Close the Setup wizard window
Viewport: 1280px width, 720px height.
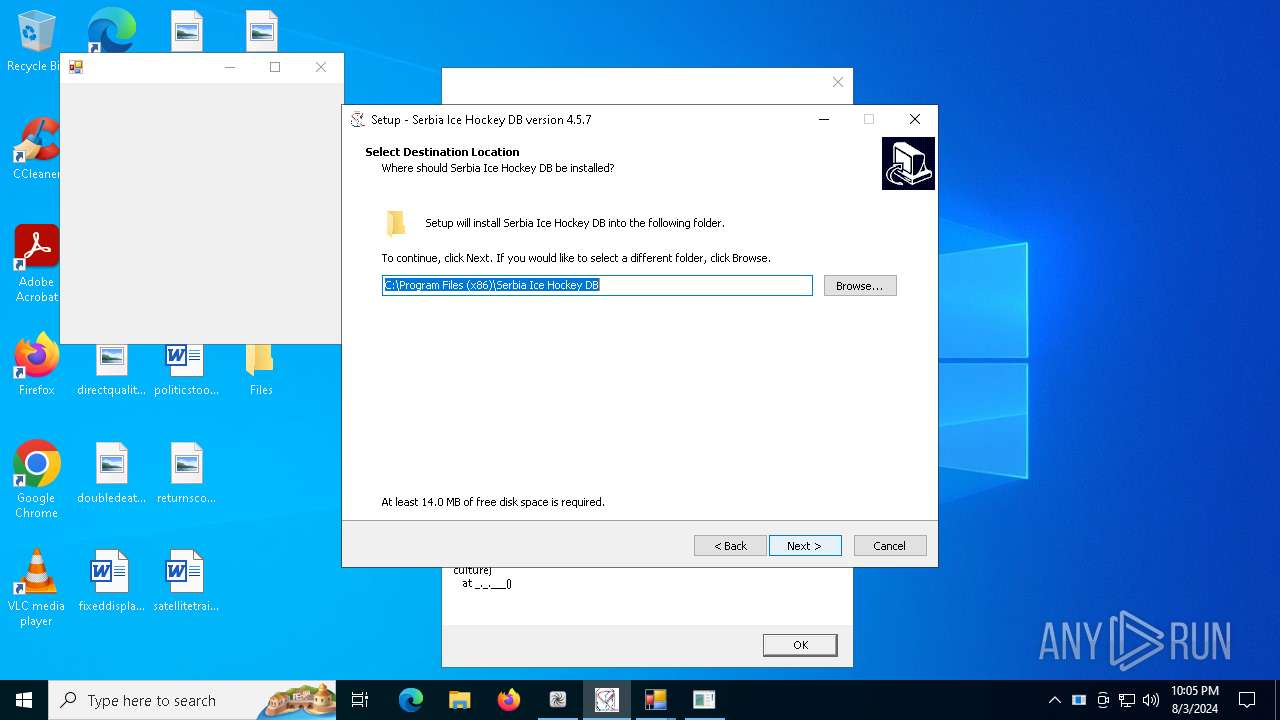(914, 119)
